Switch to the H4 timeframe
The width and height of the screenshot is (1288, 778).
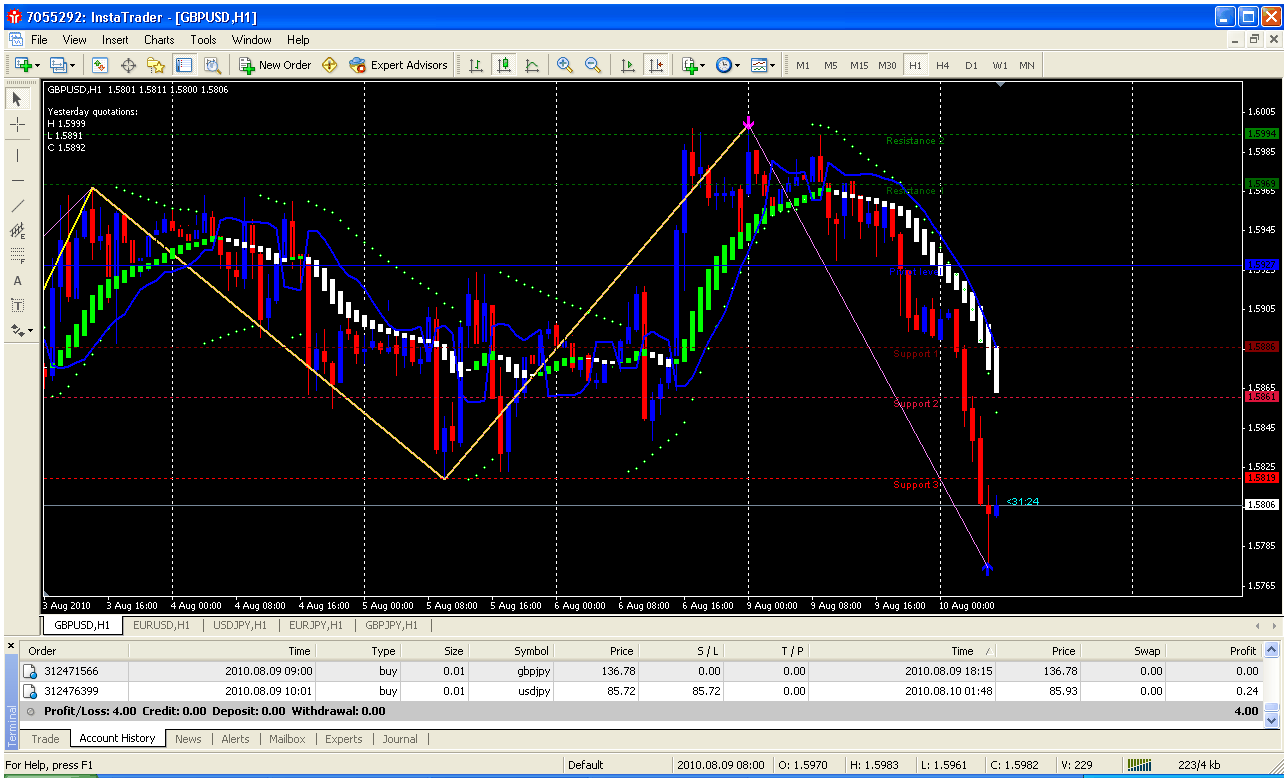coord(942,65)
